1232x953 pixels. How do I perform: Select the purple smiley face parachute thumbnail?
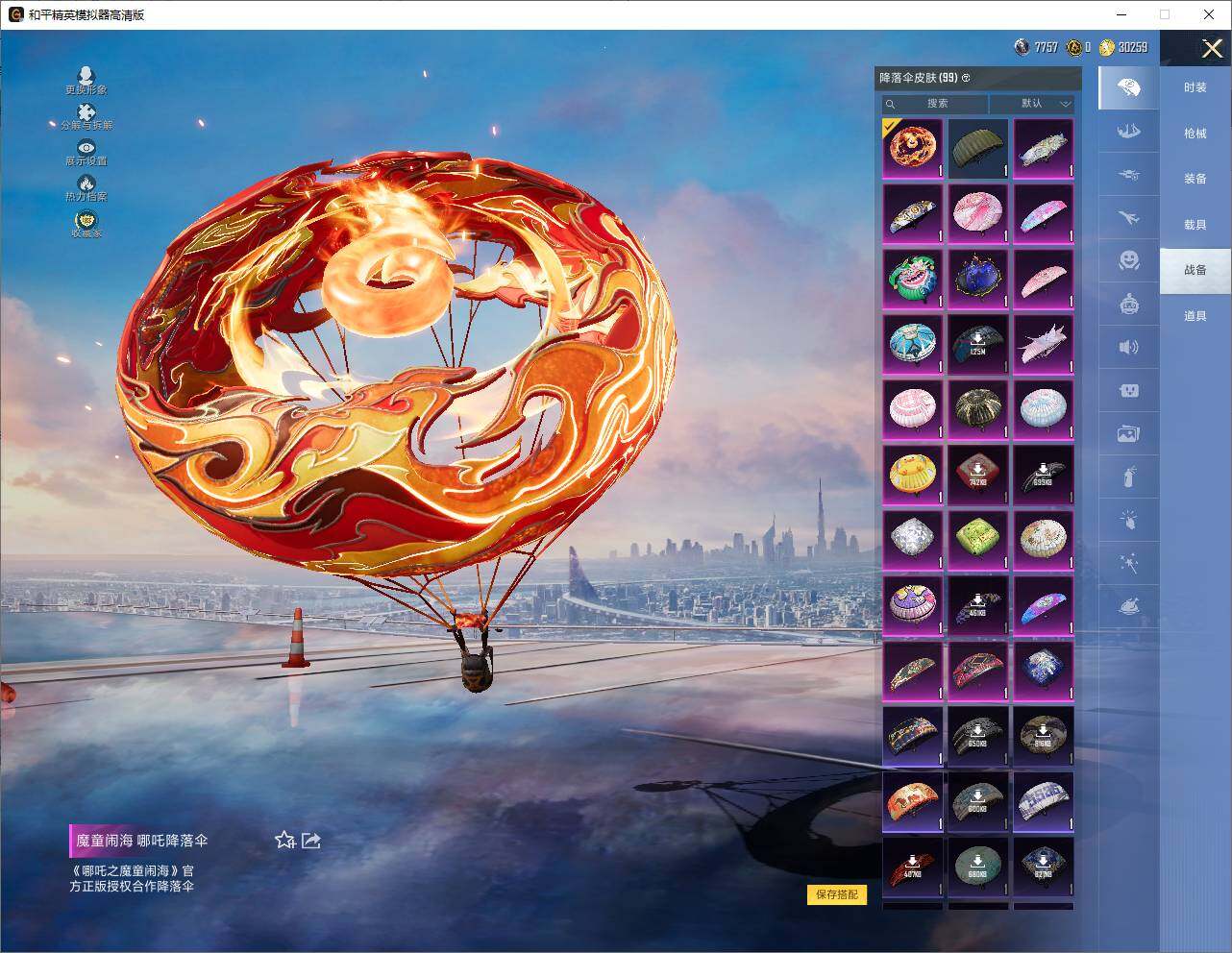[x=913, y=605]
